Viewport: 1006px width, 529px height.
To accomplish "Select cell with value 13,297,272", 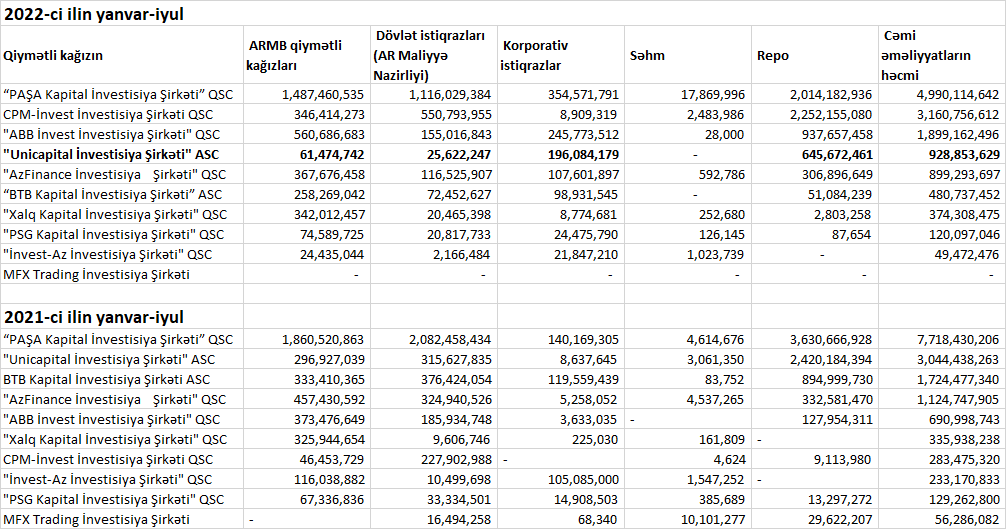I will [815, 499].
